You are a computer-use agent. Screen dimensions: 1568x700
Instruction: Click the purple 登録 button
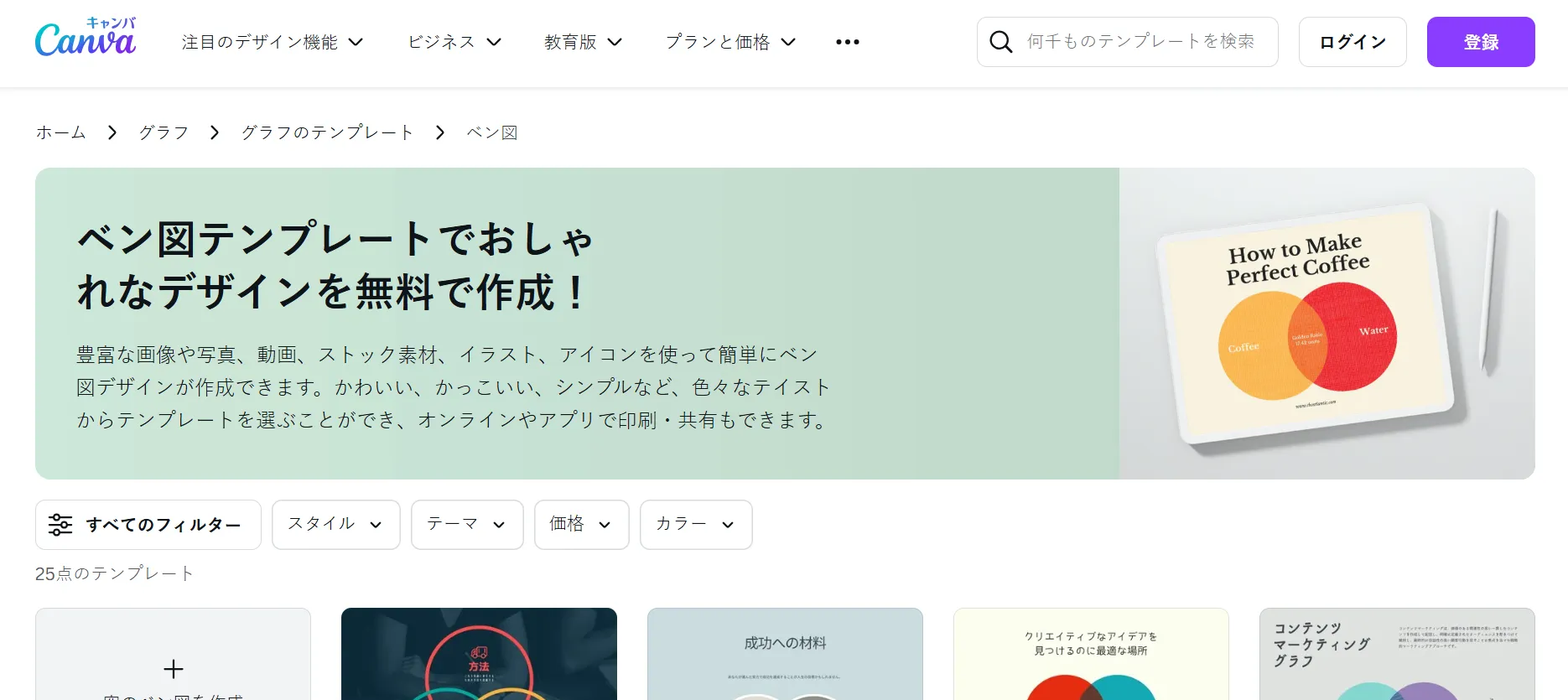tap(1481, 42)
